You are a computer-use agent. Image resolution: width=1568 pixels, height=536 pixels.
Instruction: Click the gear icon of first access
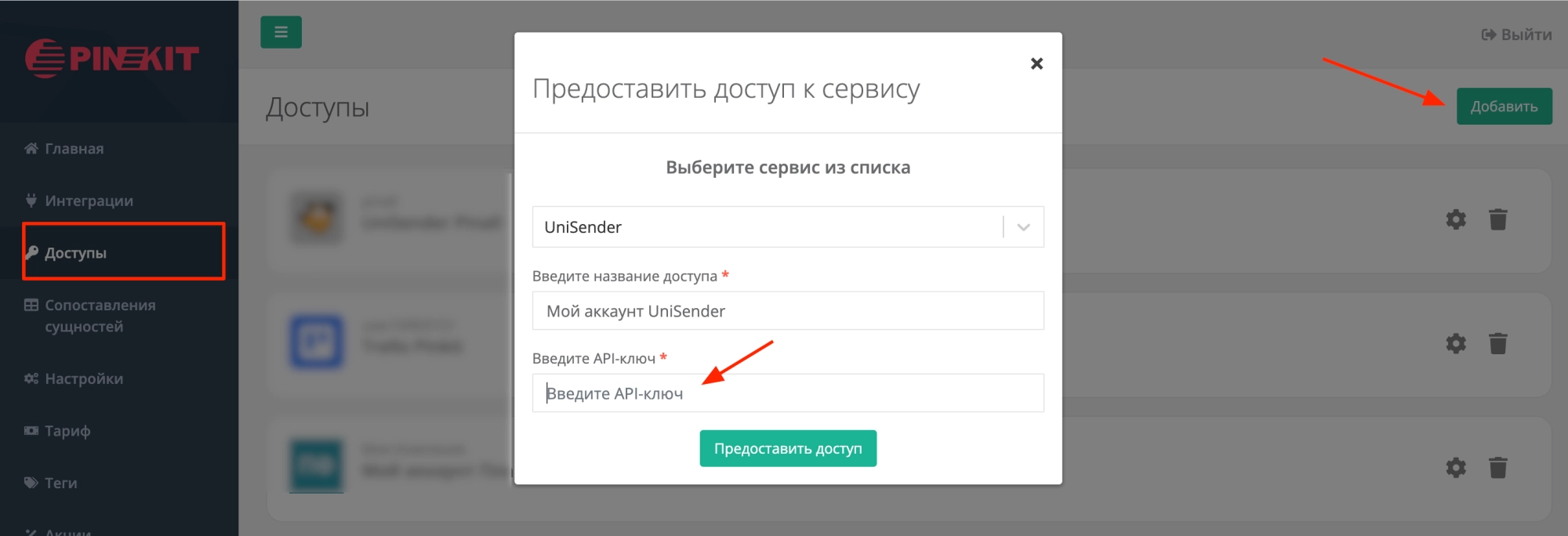pos(1455,219)
